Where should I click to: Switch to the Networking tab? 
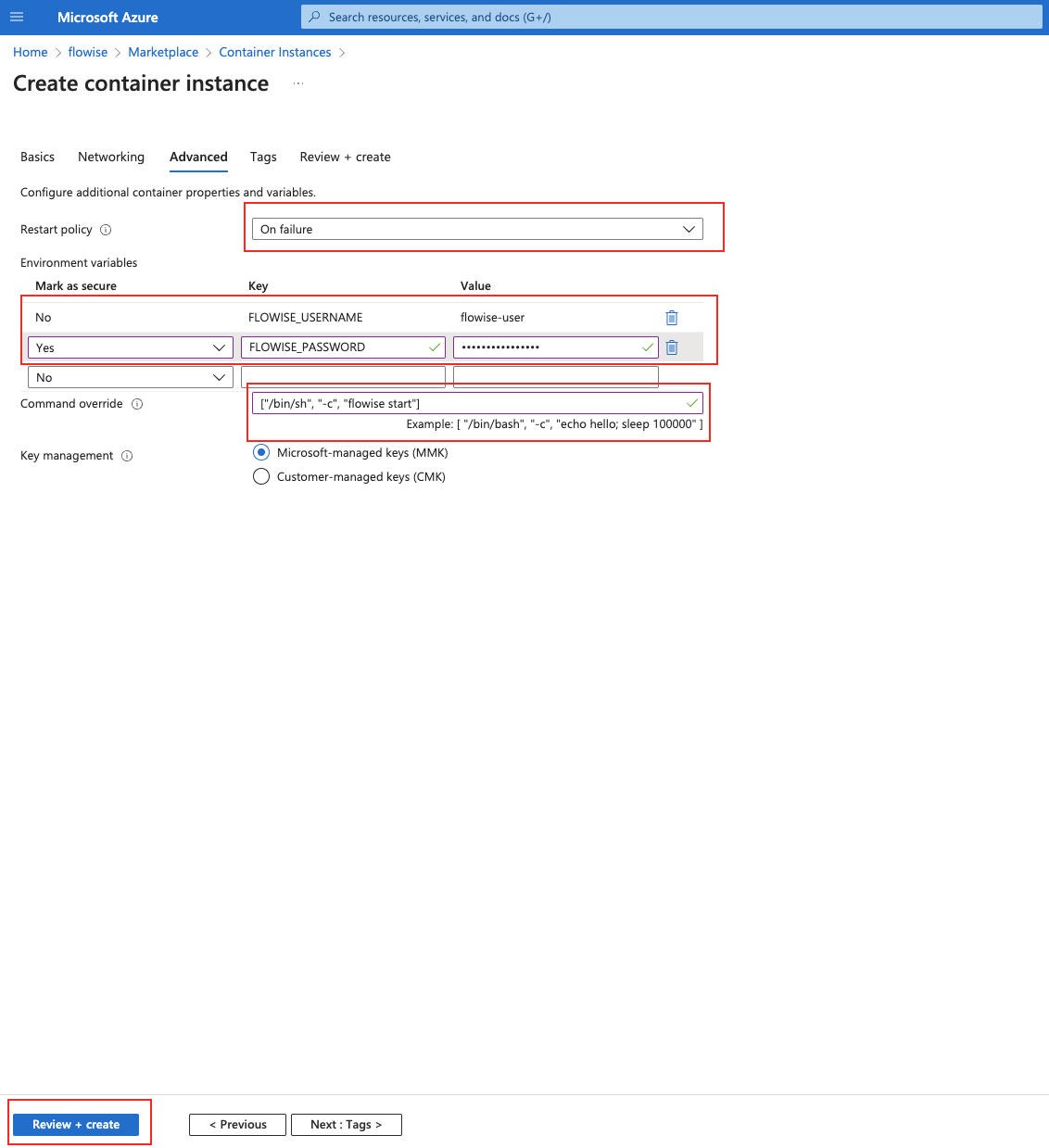[x=111, y=157]
